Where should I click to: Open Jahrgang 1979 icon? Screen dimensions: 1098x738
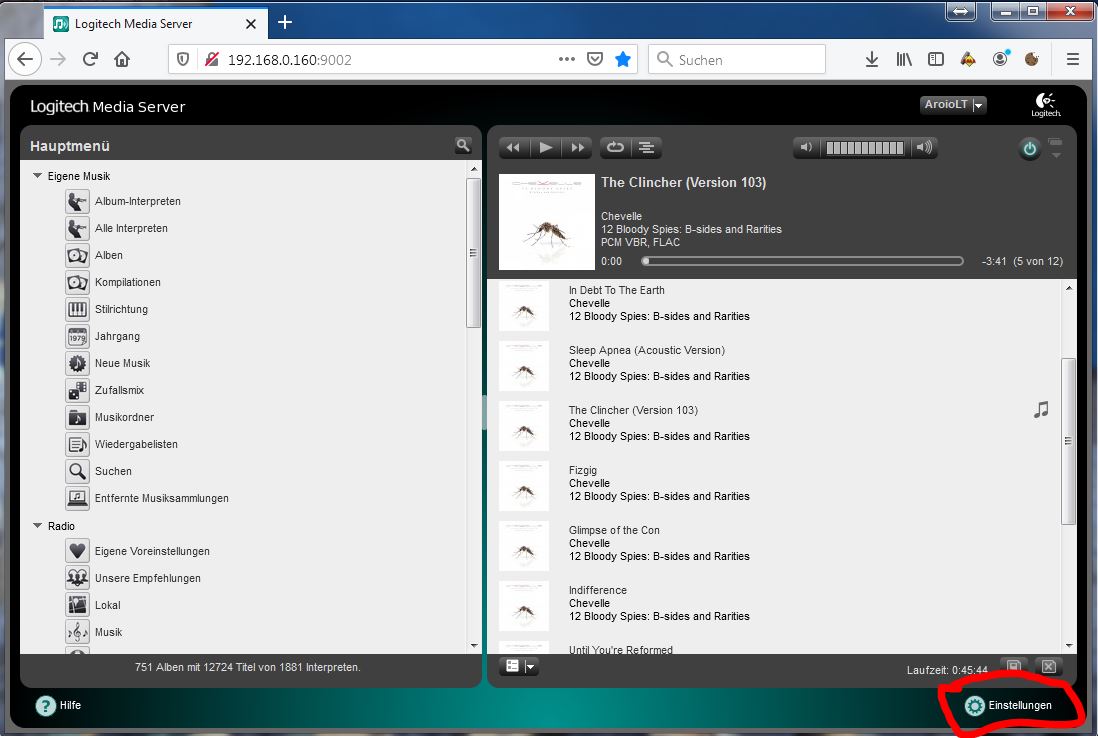pyautogui.click(x=77, y=337)
